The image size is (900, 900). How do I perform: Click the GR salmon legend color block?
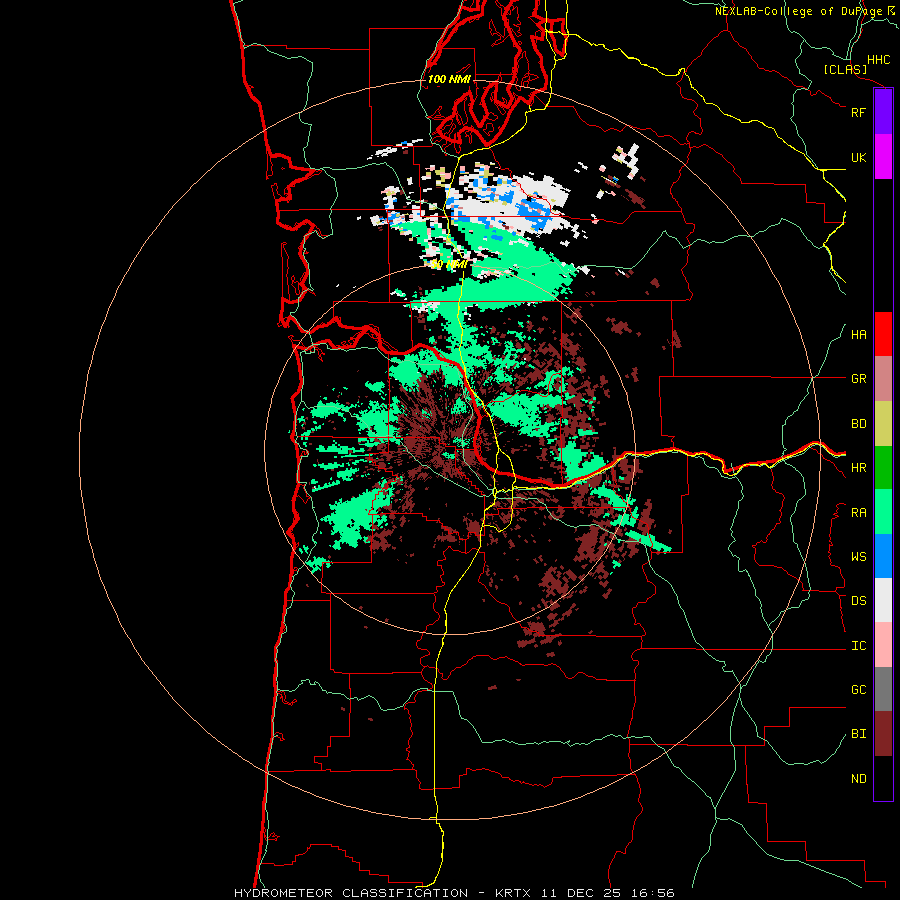[883, 379]
